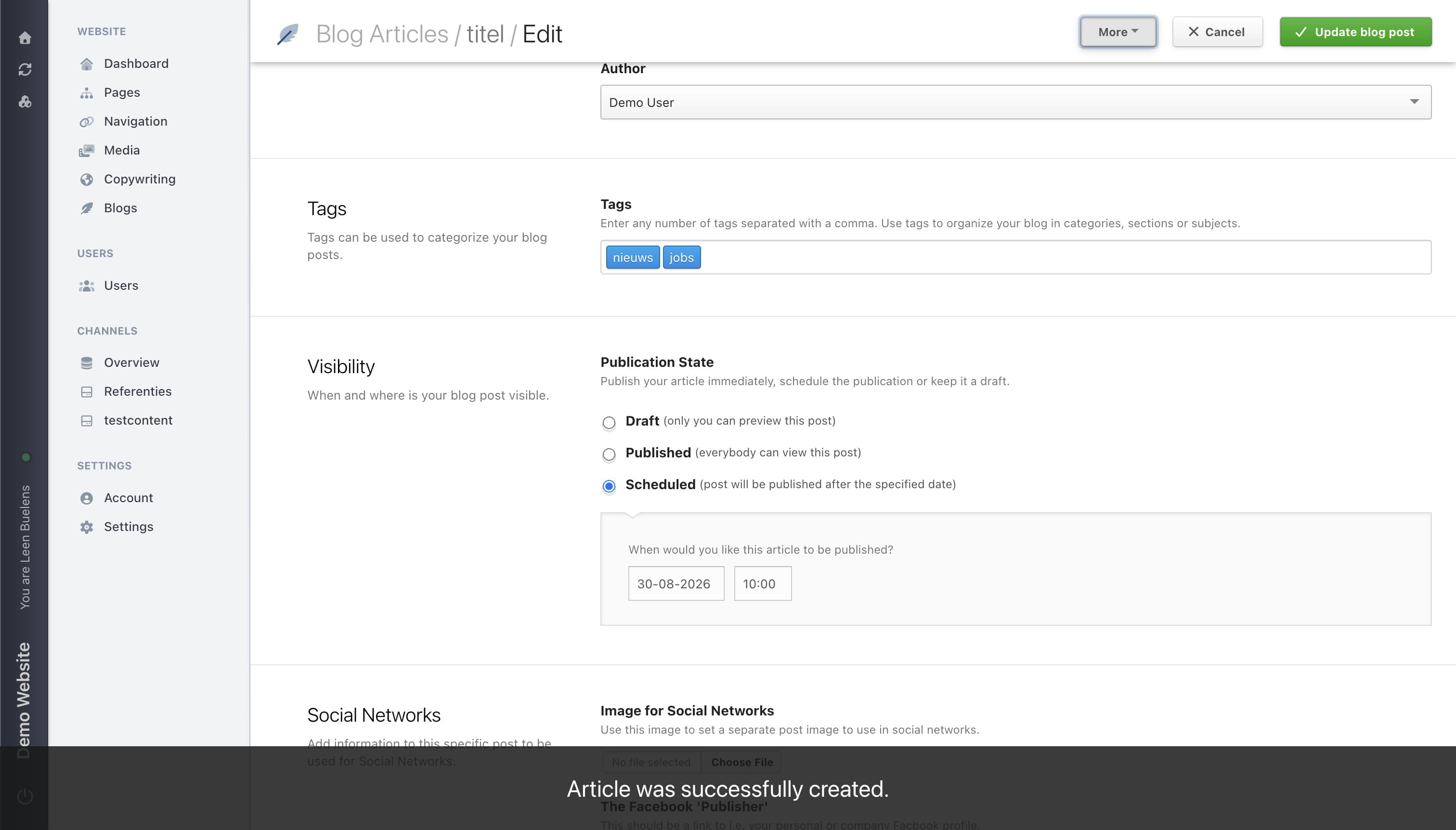Click the testcontent channel icon
Screen dimensions: 1456x830
87,421
